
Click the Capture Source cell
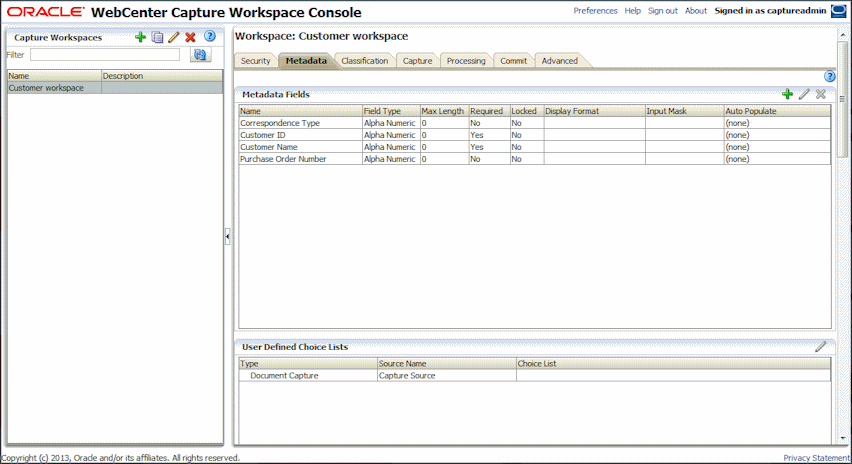click(447, 375)
